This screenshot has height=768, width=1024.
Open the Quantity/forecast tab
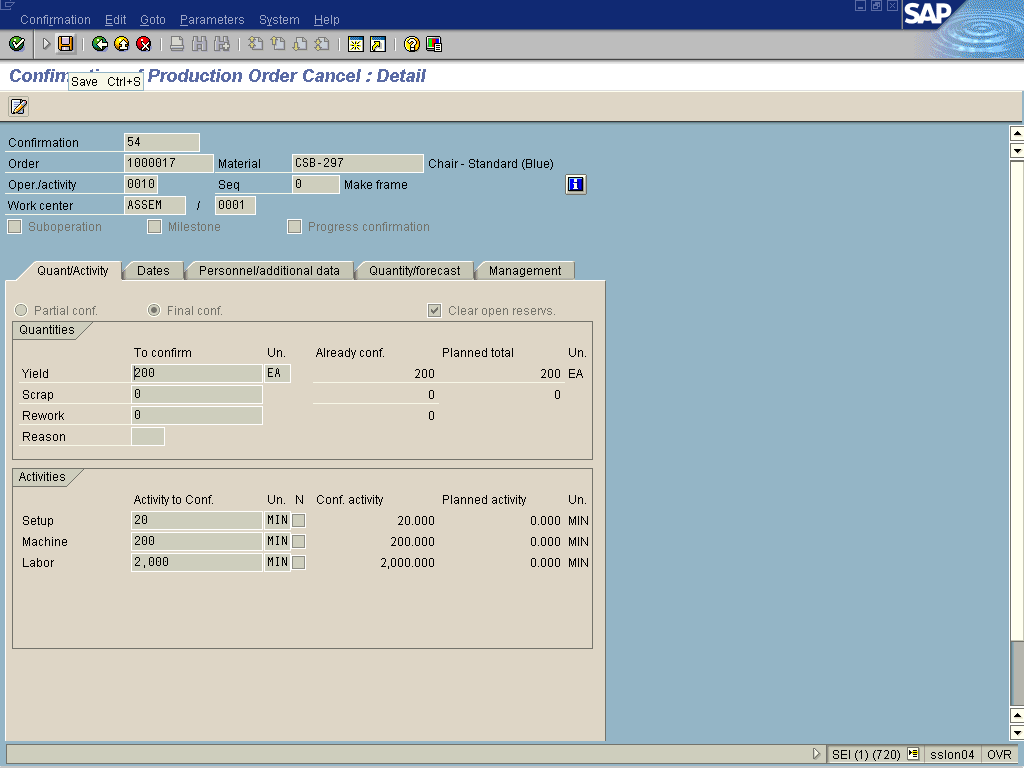[x=415, y=270]
